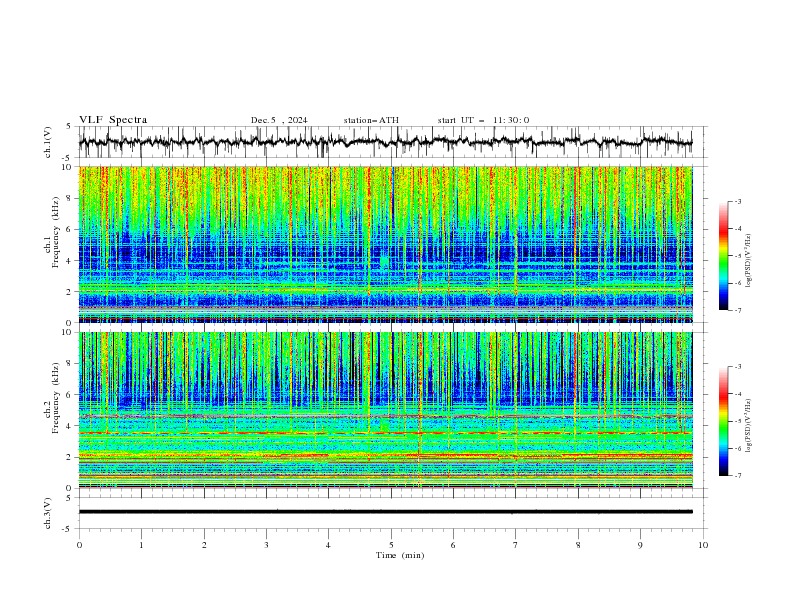Click the ch.1 voltage waveform trace

pos(385,142)
